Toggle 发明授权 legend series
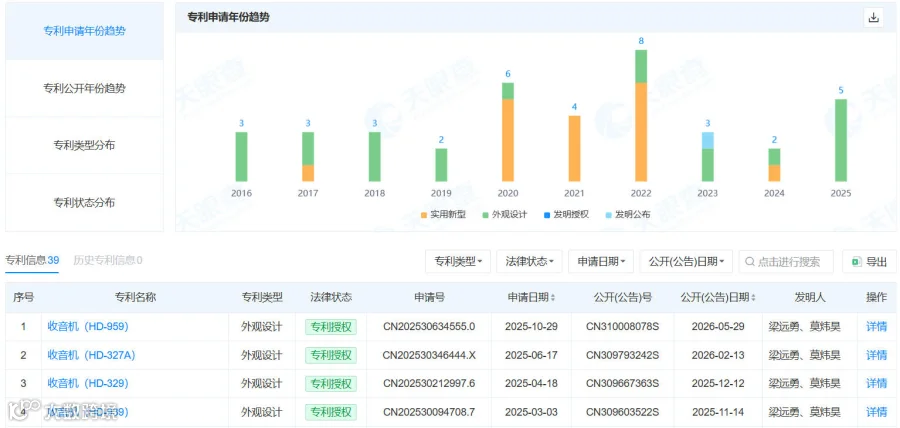The width and height of the screenshot is (900, 428). pos(565,215)
